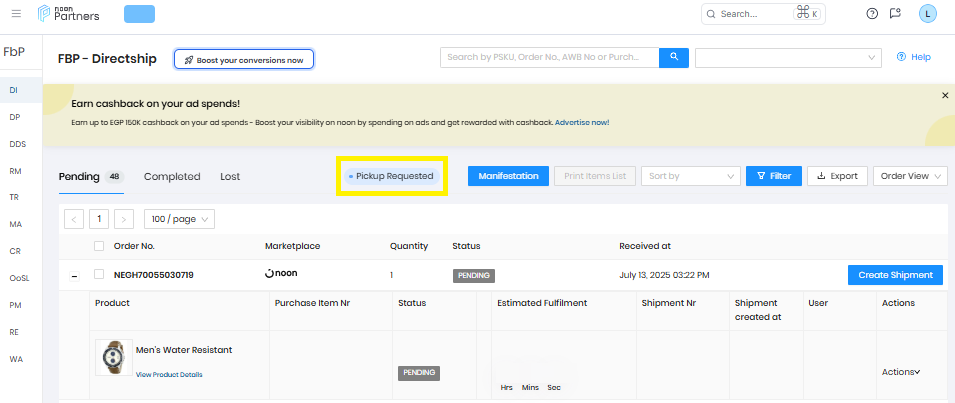Click inside the top Search box
955x403 pixels.
tap(763, 13)
